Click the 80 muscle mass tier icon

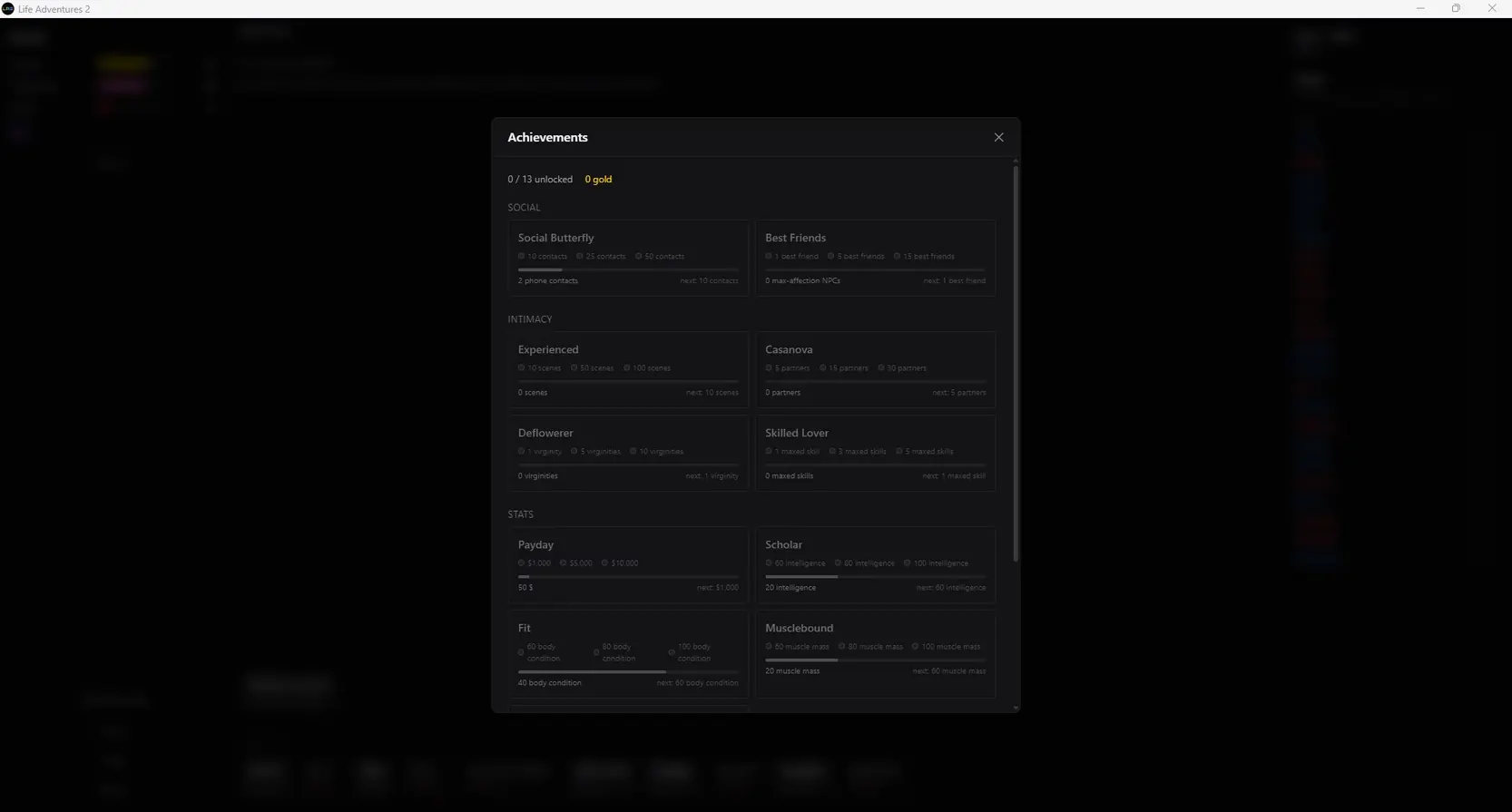tap(842, 647)
